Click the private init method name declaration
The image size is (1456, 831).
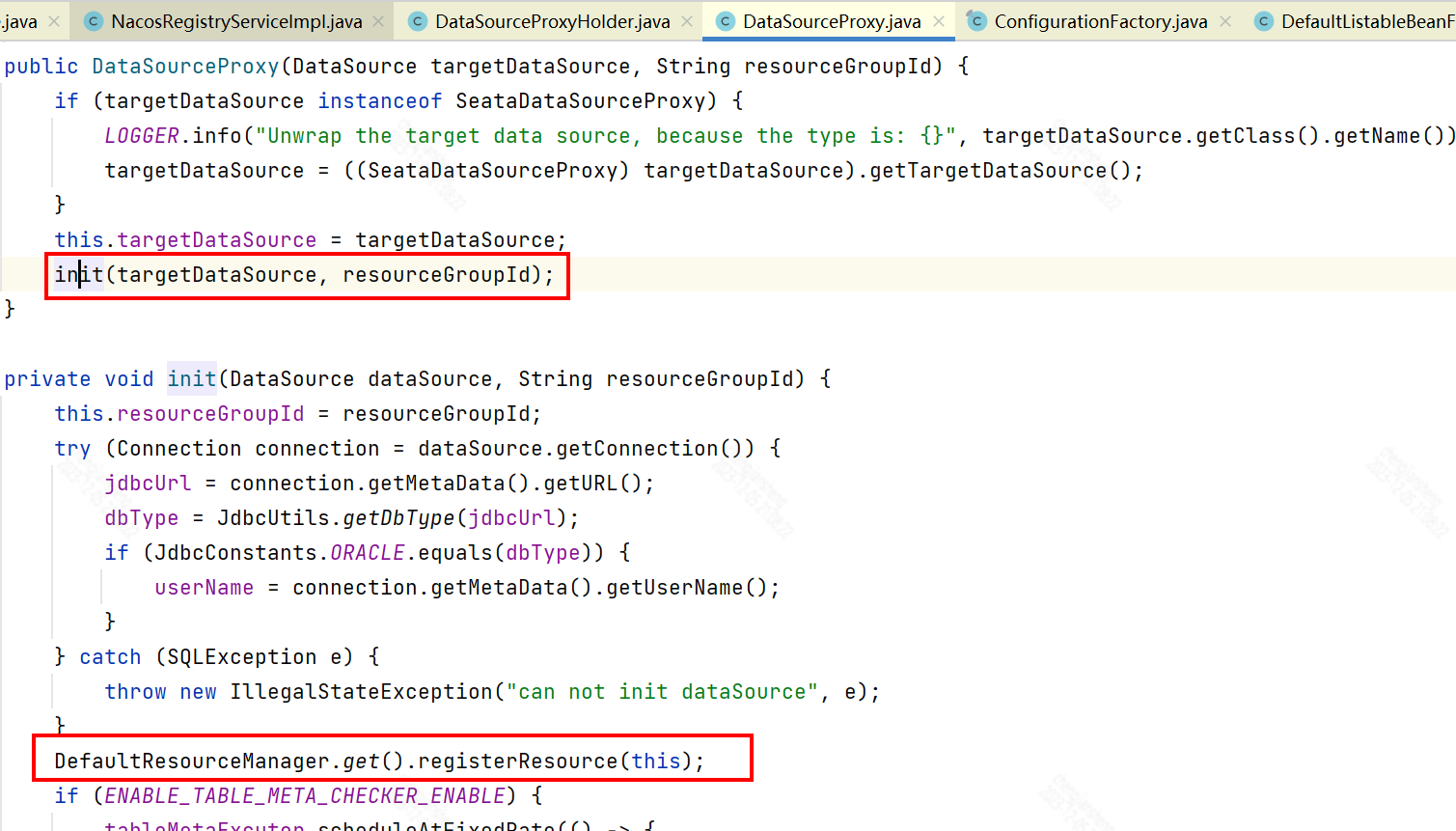(192, 379)
